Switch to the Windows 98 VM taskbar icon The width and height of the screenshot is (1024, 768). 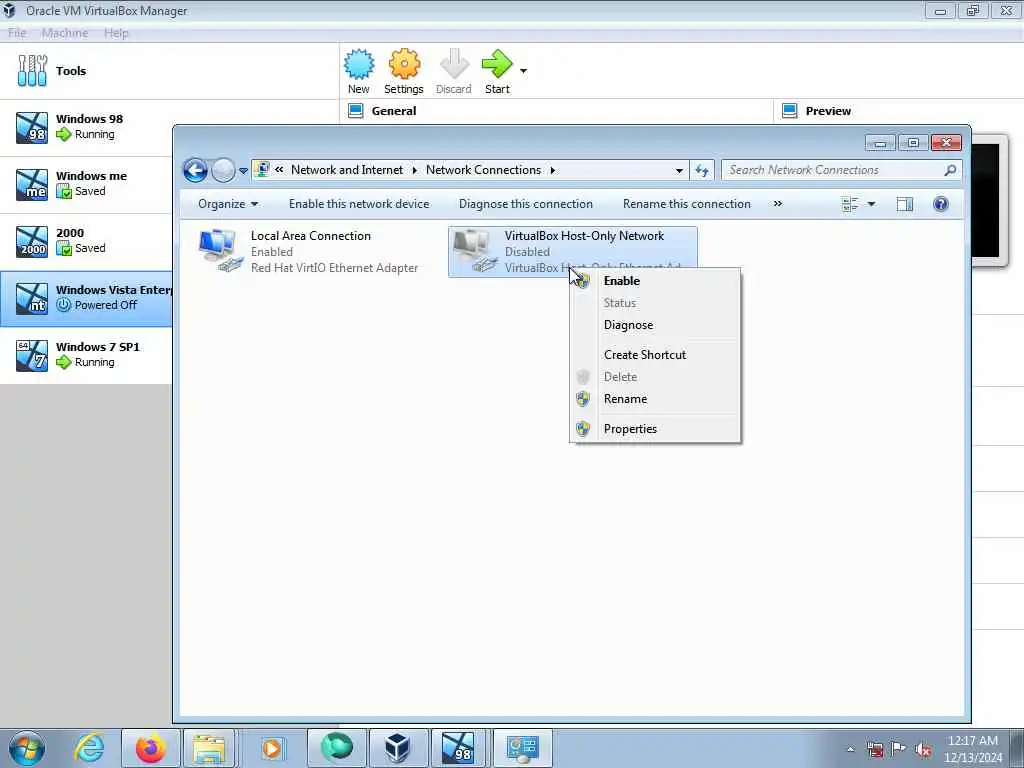[x=459, y=748]
